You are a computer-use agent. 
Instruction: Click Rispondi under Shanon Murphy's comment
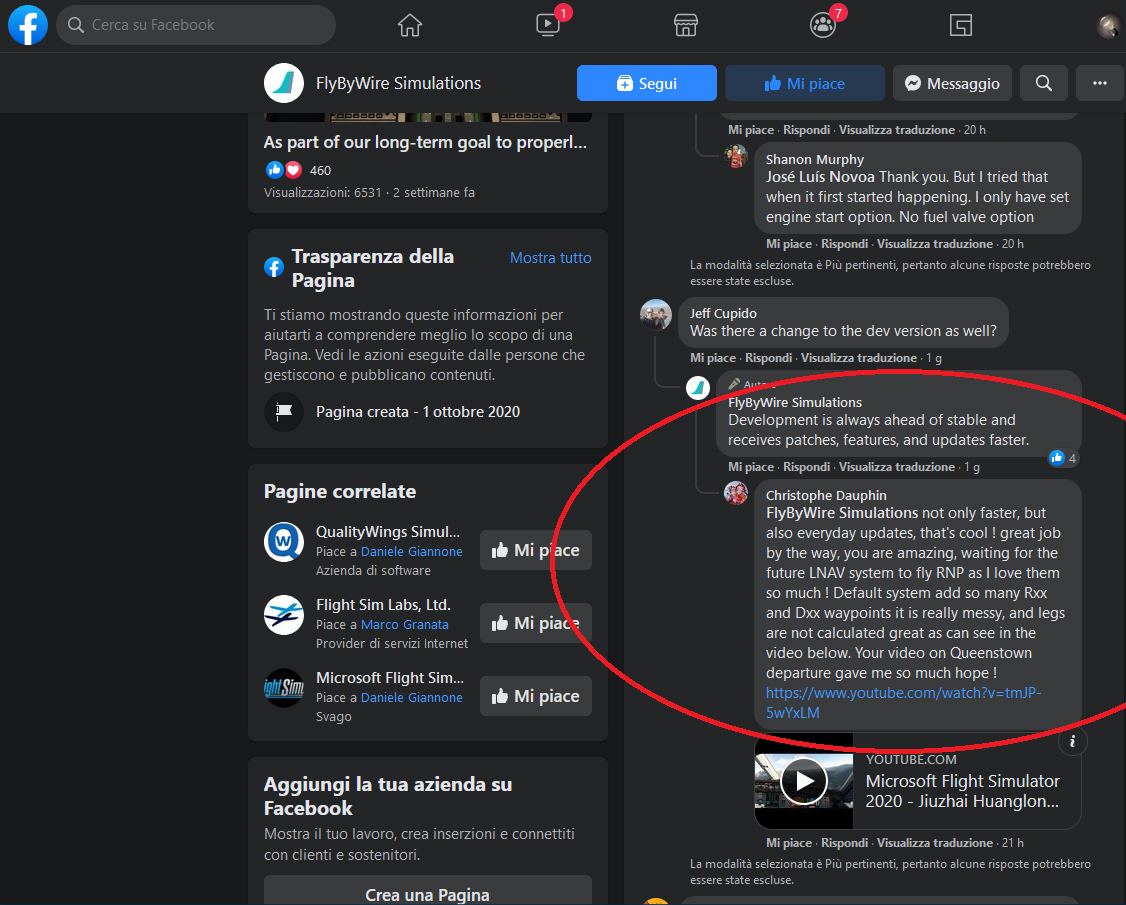click(x=844, y=244)
